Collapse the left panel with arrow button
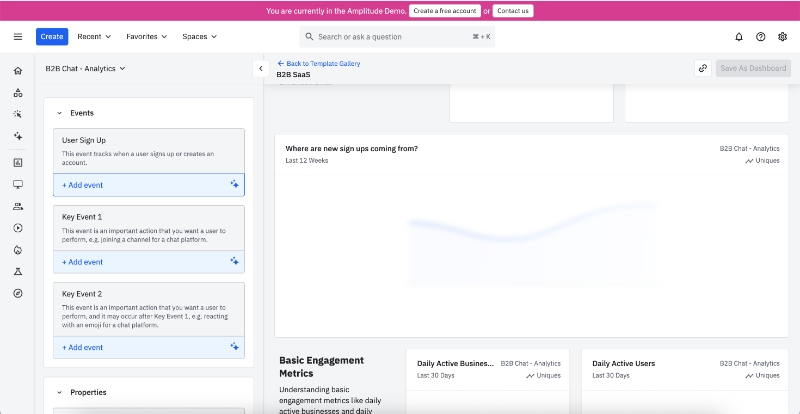Viewport: 800px width, 414px height. [x=261, y=68]
